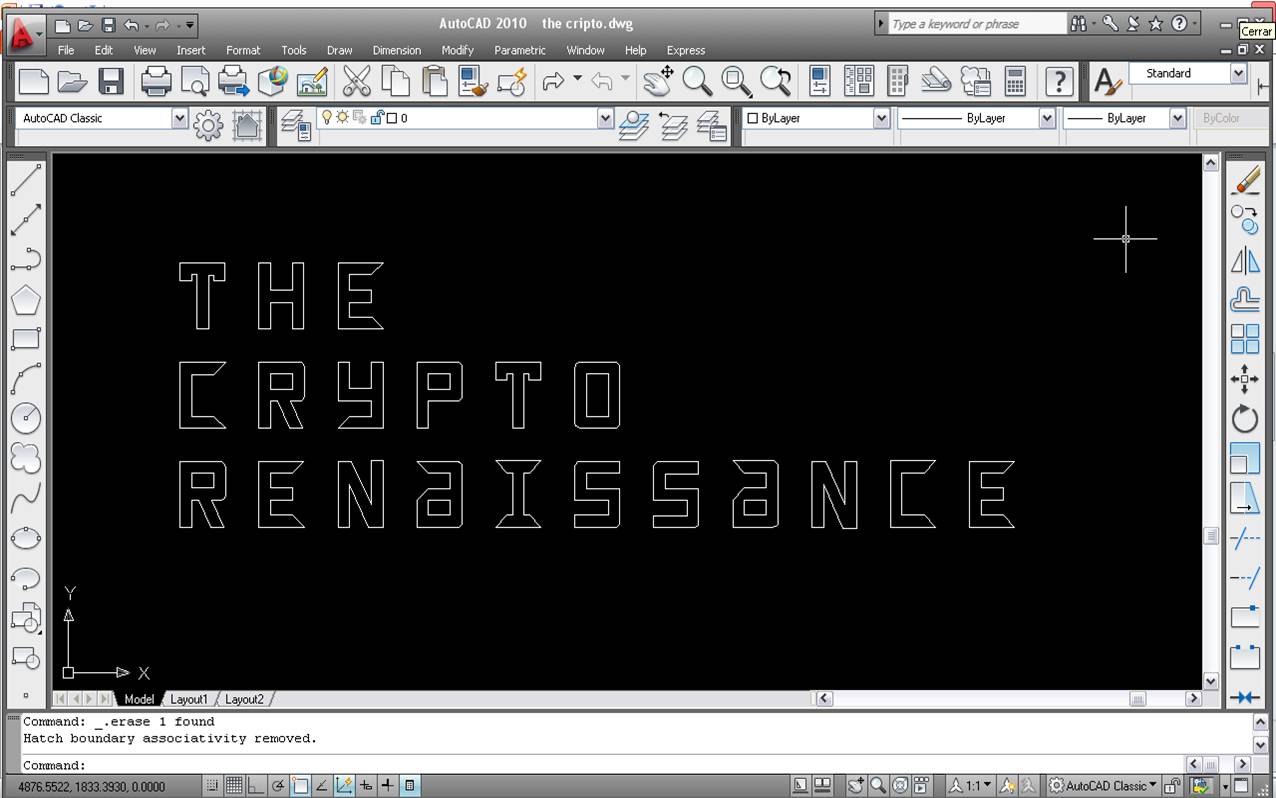Click the Plot printer icon

coord(156,81)
